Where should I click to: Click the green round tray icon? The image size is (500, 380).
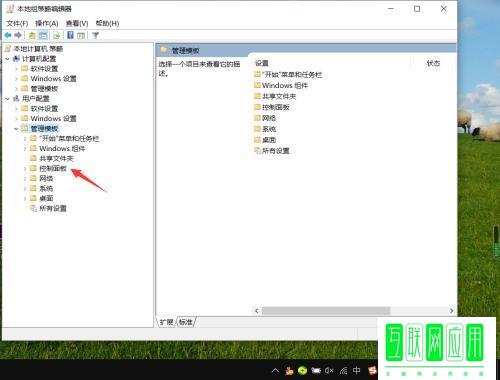[302, 370]
